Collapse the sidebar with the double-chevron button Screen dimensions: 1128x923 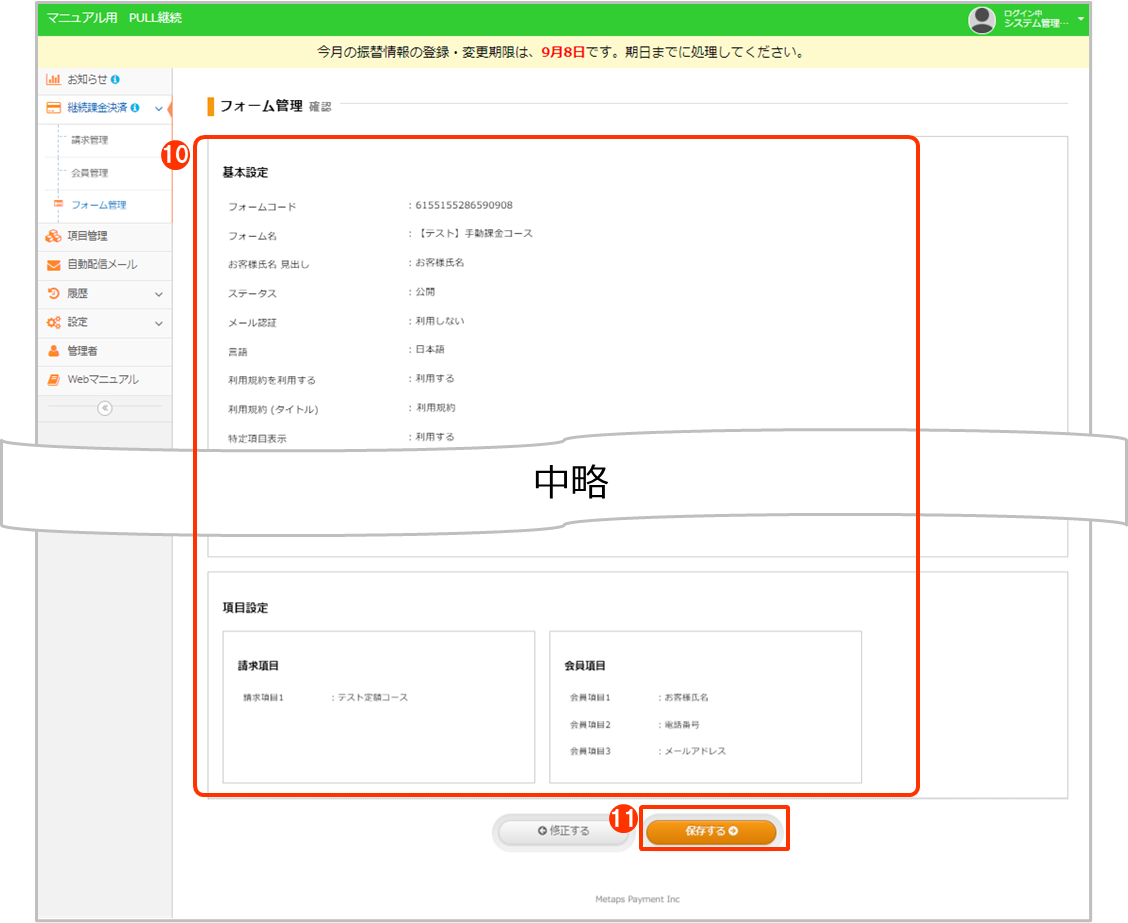tap(104, 407)
